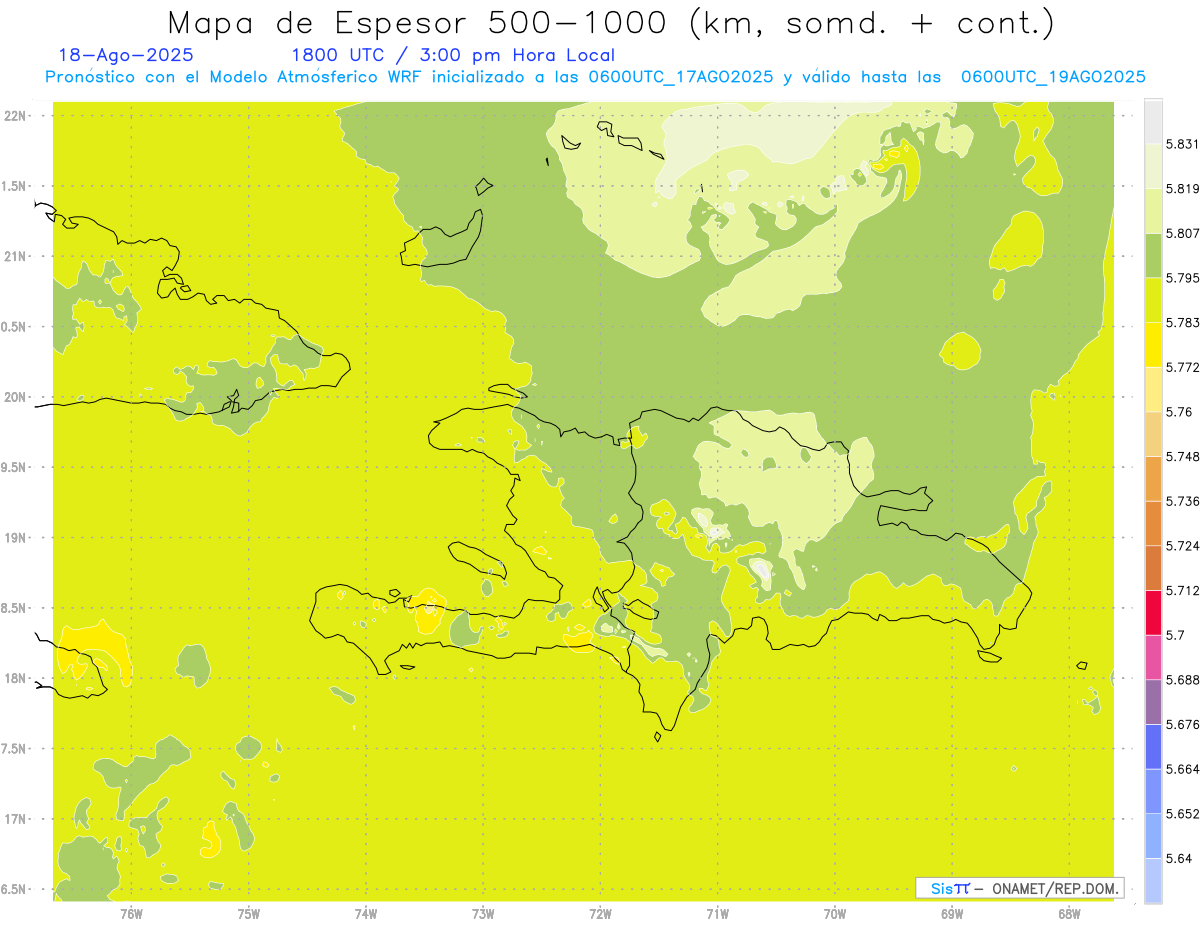Image resolution: width=1200 pixels, height=927 pixels.
Task: Click green legend swatch between 5.807 and 5.795
Action: (1153, 256)
